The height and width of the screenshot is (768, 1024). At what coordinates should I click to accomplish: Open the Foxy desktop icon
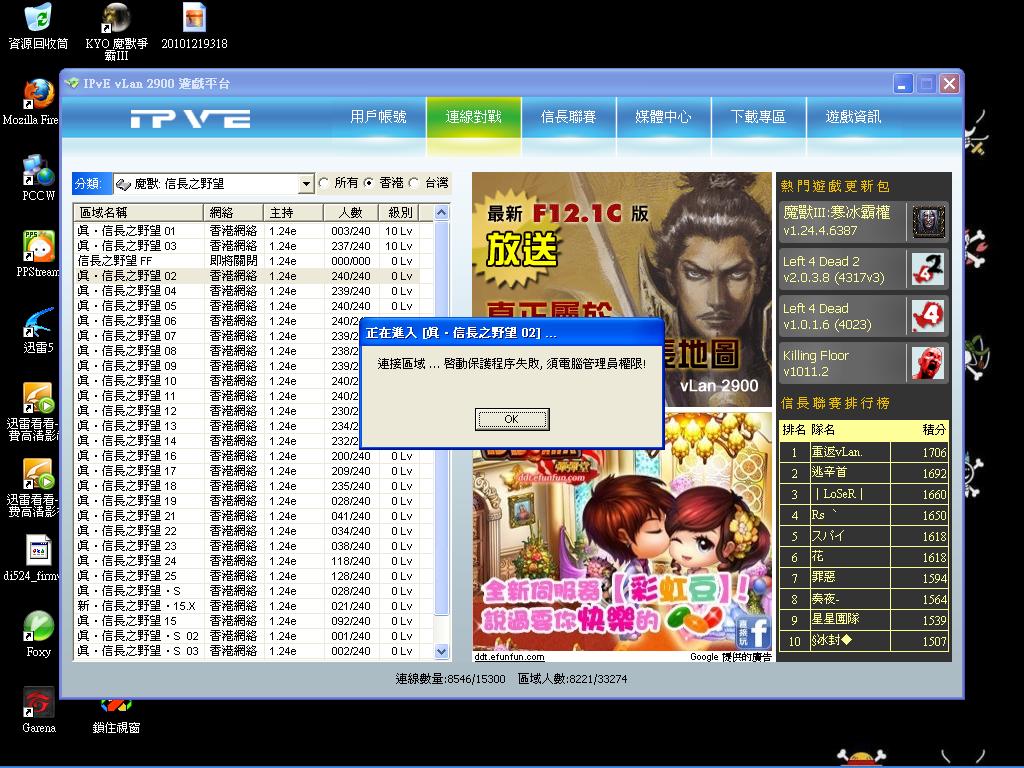point(39,627)
